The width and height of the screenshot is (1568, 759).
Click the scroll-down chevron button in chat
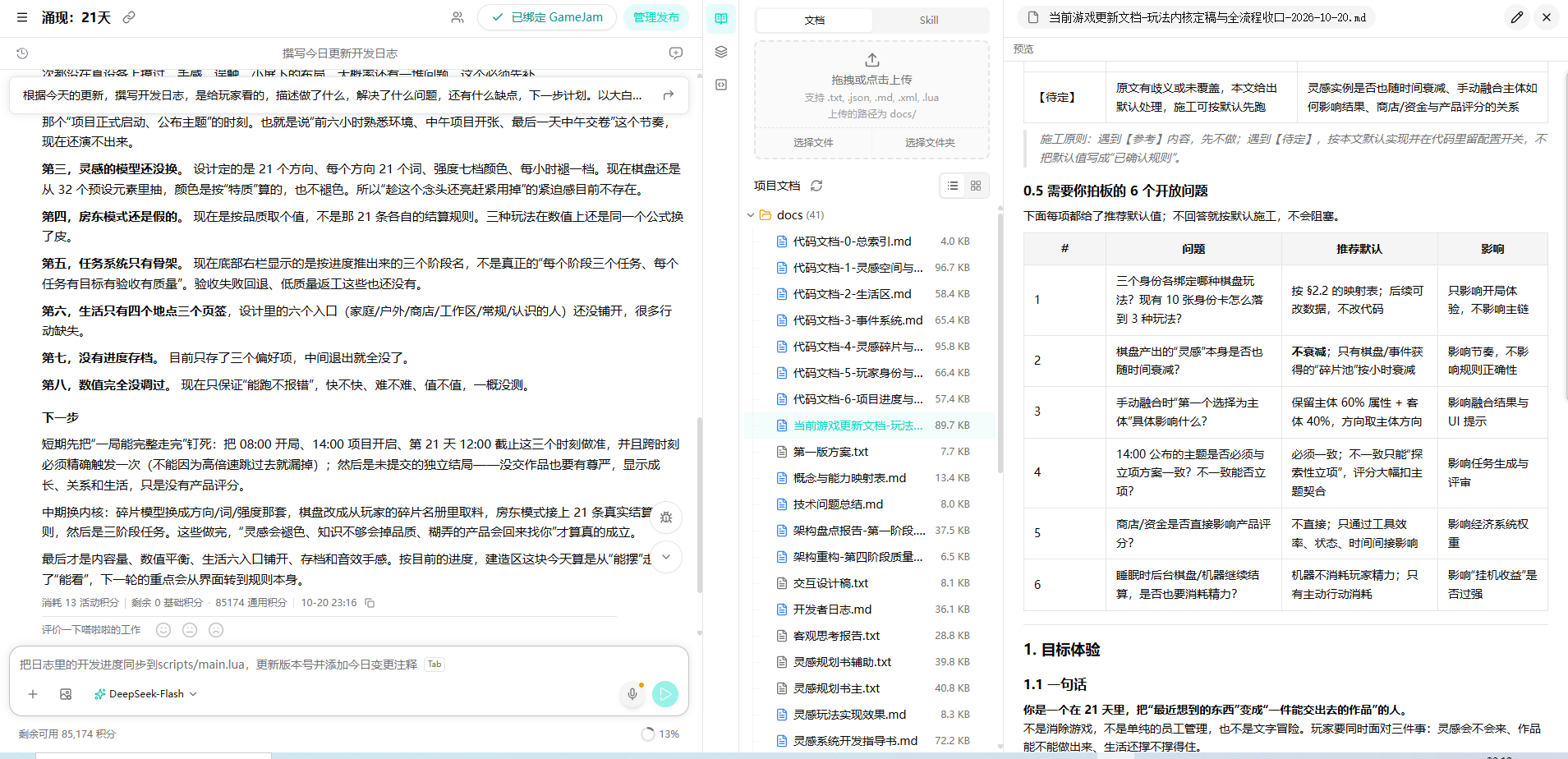click(666, 557)
